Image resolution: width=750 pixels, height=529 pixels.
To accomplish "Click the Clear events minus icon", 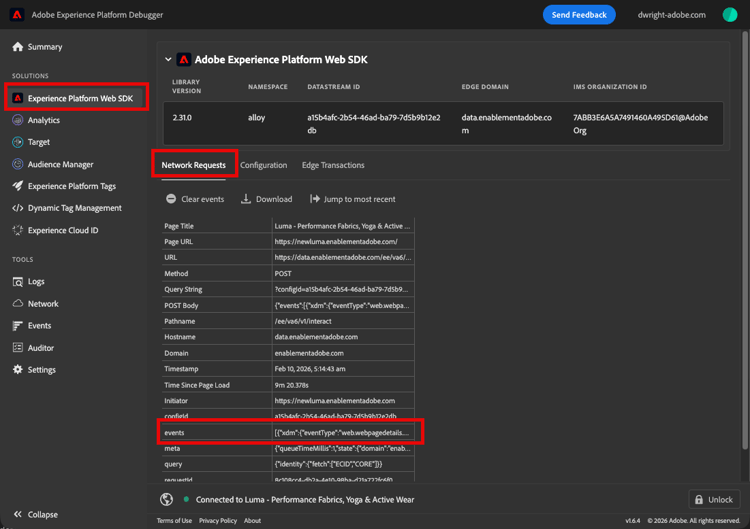I will (x=171, y=199).
